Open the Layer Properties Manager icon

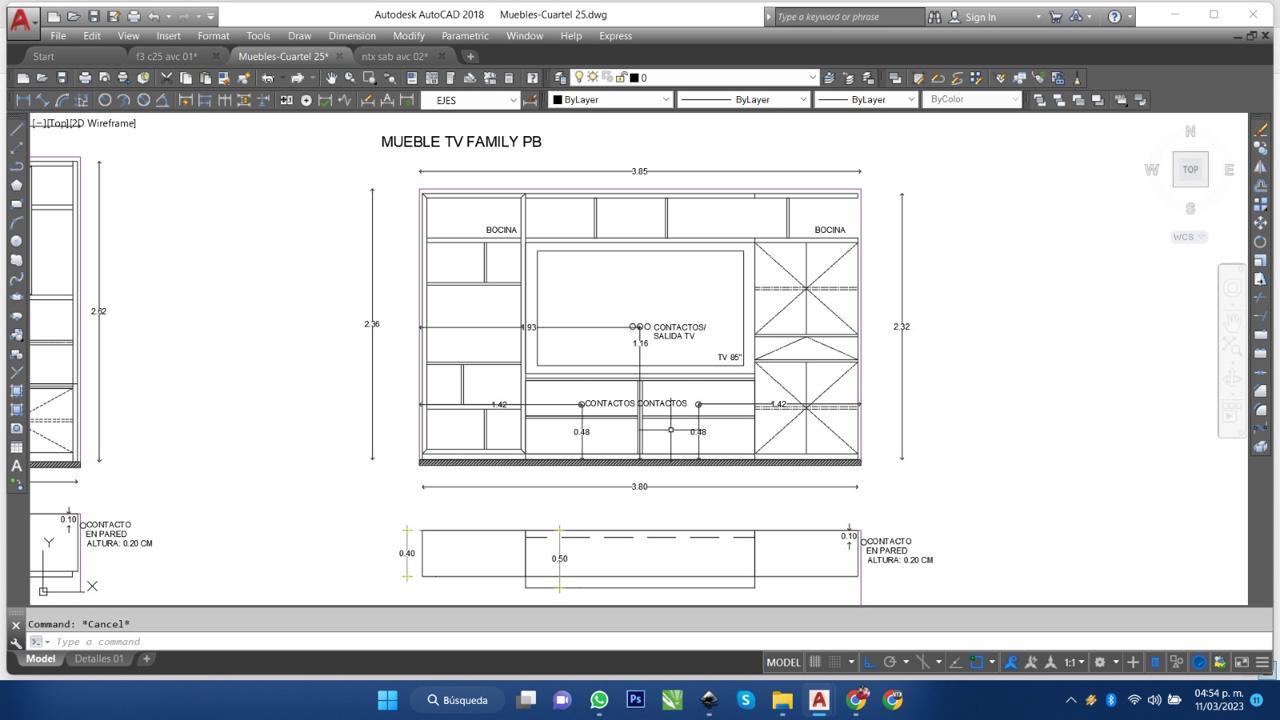(x=561, y=78)
